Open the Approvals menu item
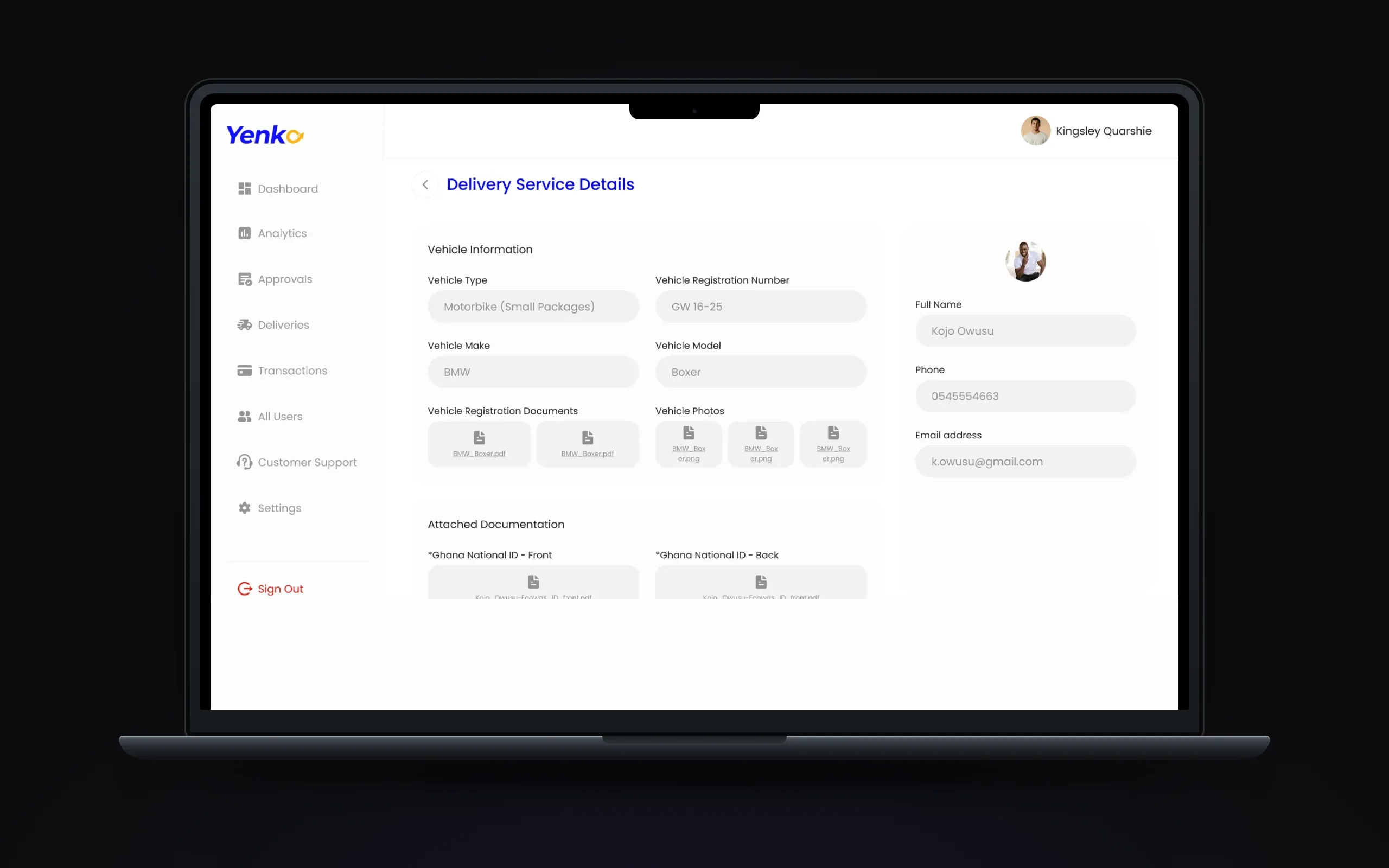This screenshot has height=868, width=1389. tap(275, 279)
